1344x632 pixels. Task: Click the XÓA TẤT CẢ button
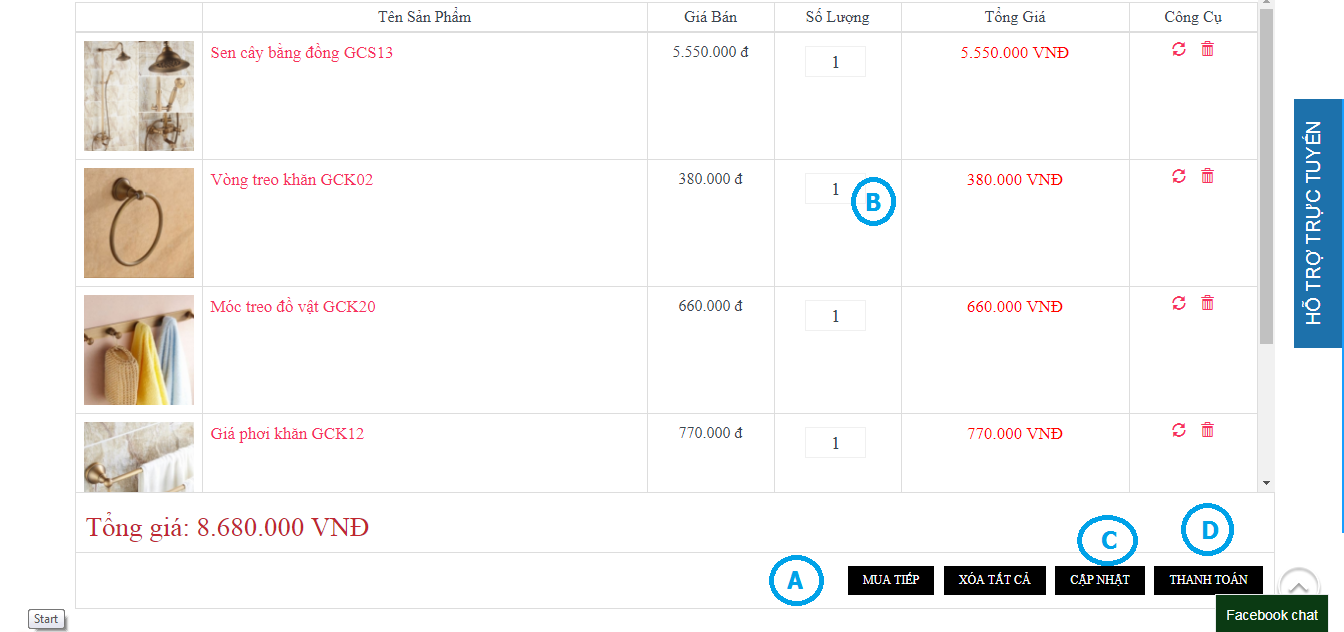click(994, 580)
